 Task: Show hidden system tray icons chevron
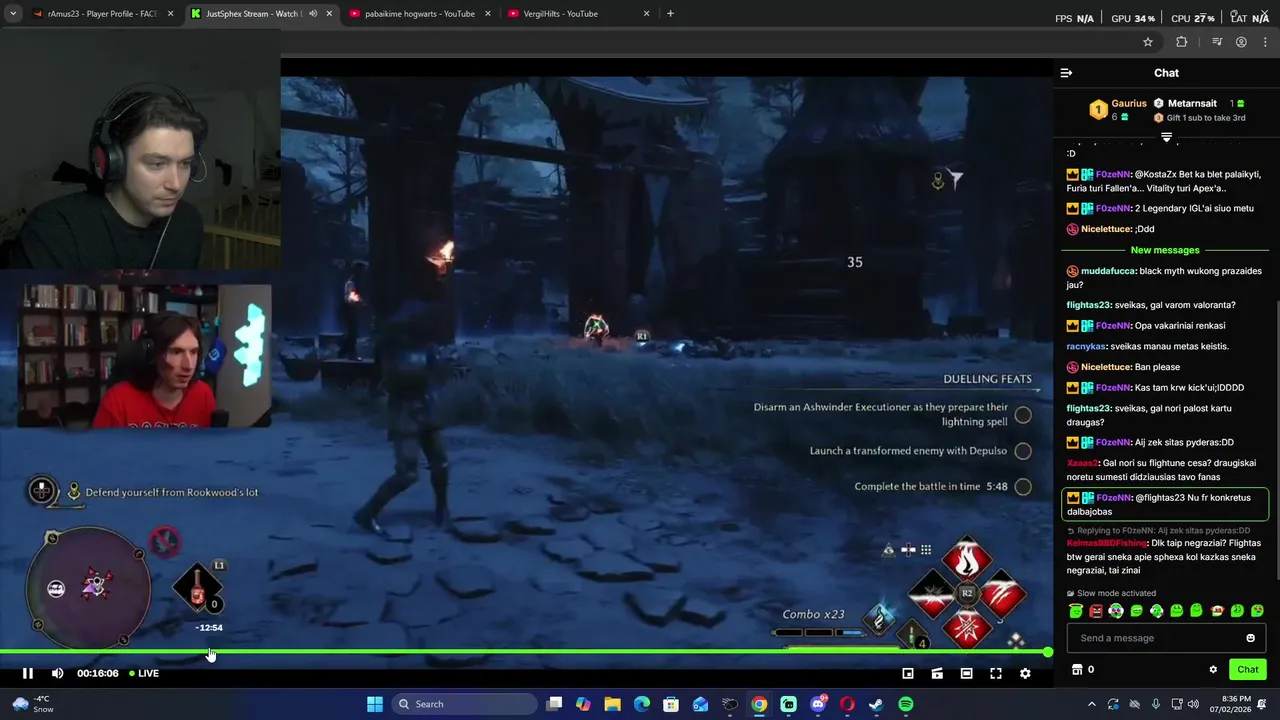pos(1091,704)
